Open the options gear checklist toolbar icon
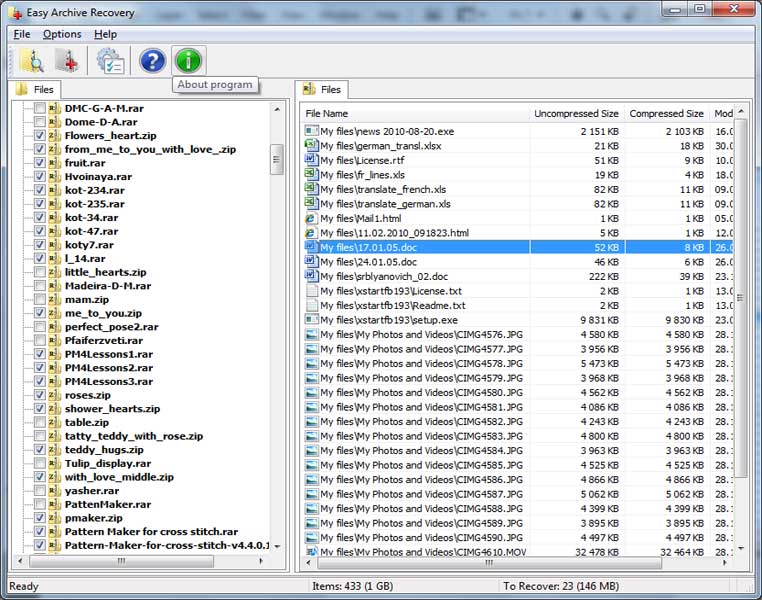 [x=110, y=61]
